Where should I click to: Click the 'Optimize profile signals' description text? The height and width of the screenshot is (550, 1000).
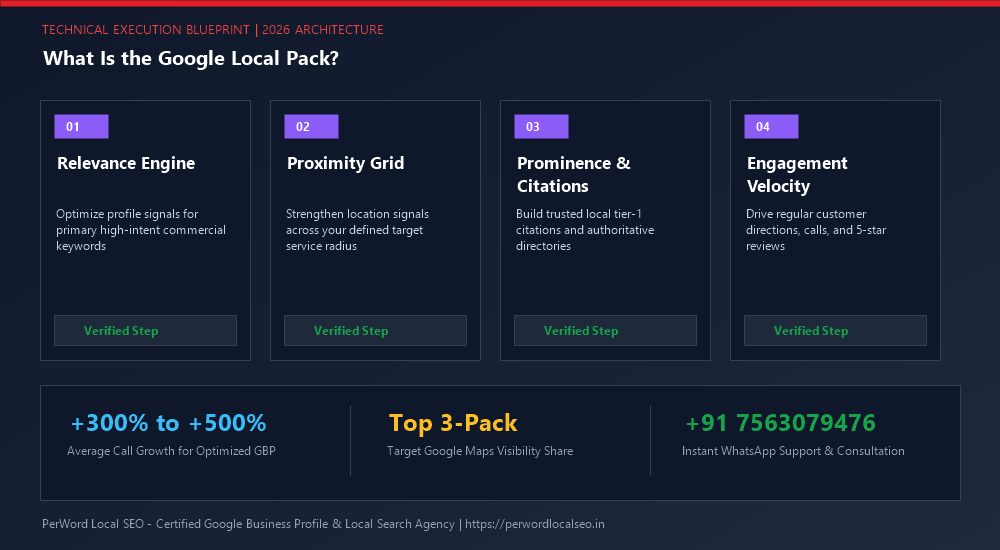pyautogui.click(x=141, y=230)
